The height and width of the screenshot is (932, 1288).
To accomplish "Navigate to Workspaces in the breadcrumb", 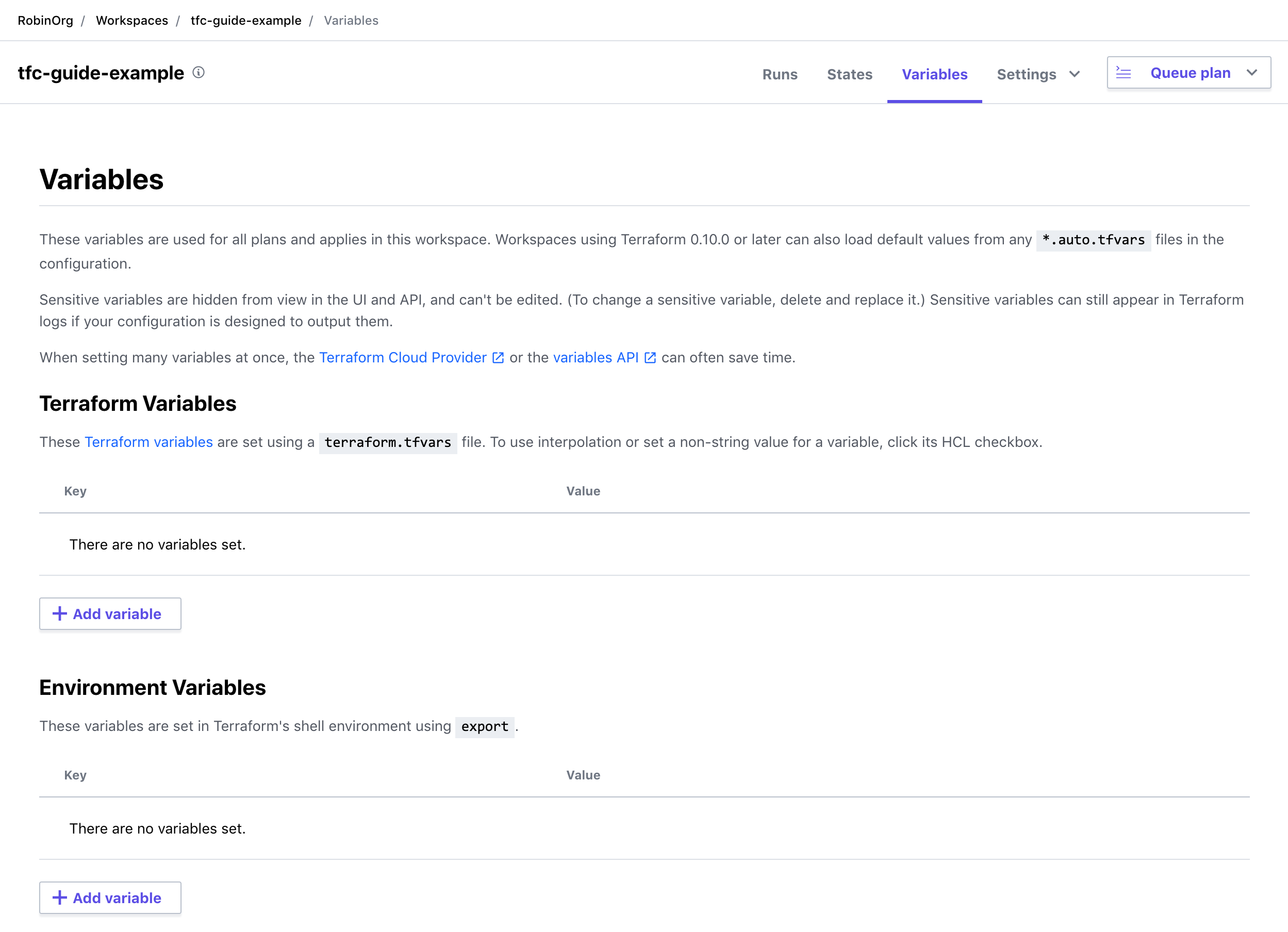I will pyautogui.click(x=132, y=21).
